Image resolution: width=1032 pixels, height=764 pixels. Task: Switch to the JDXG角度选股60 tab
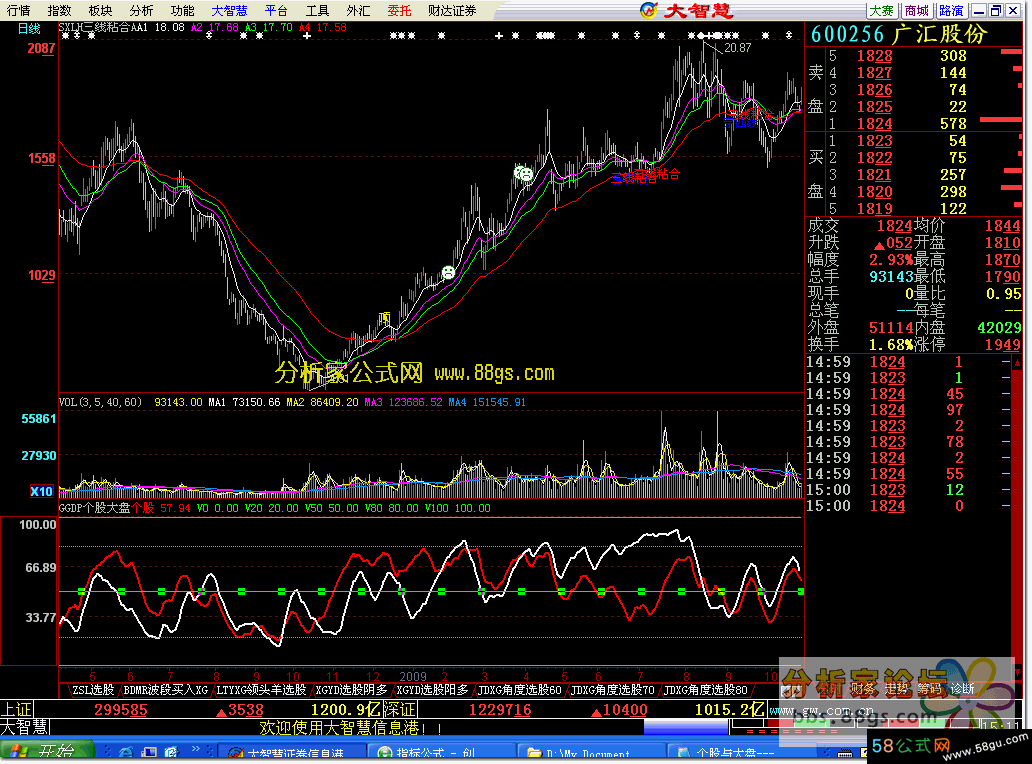click(519, 690)
